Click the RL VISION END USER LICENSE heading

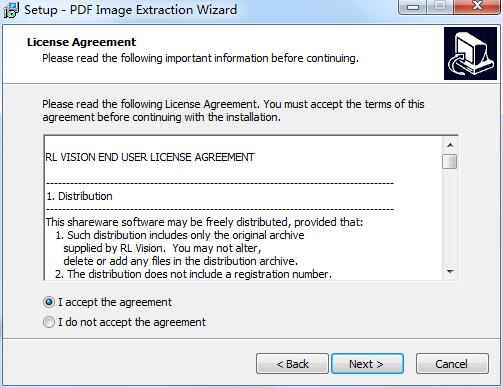coord(150,157)
